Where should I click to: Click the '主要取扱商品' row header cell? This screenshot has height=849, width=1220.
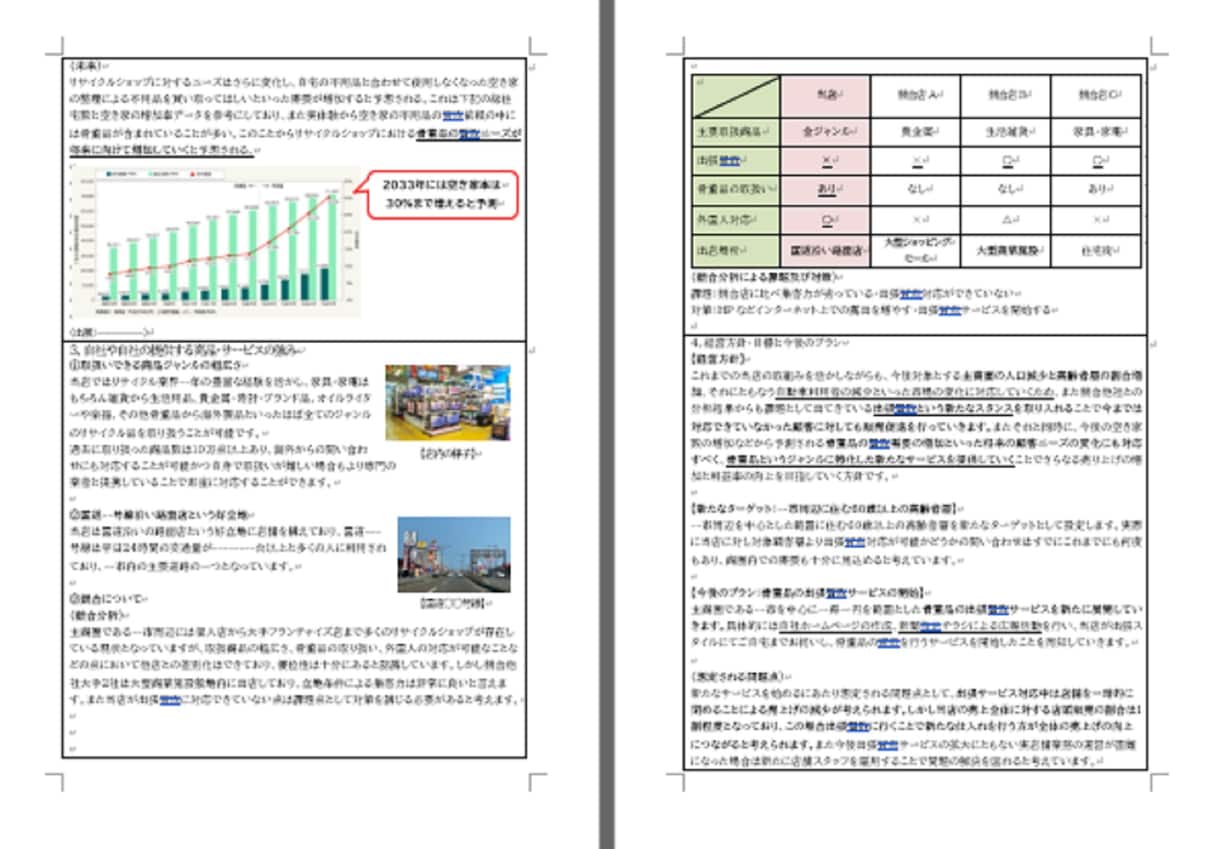(735, 131)
